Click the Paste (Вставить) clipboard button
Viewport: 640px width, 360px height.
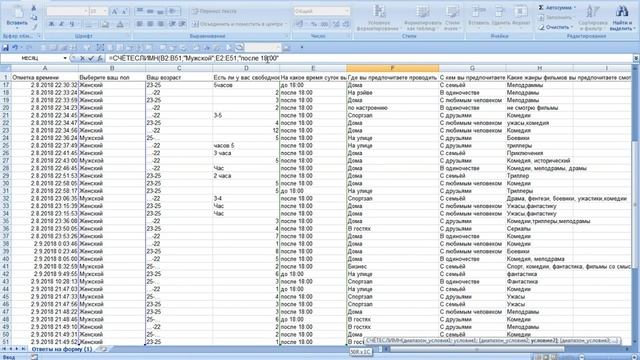17,16
